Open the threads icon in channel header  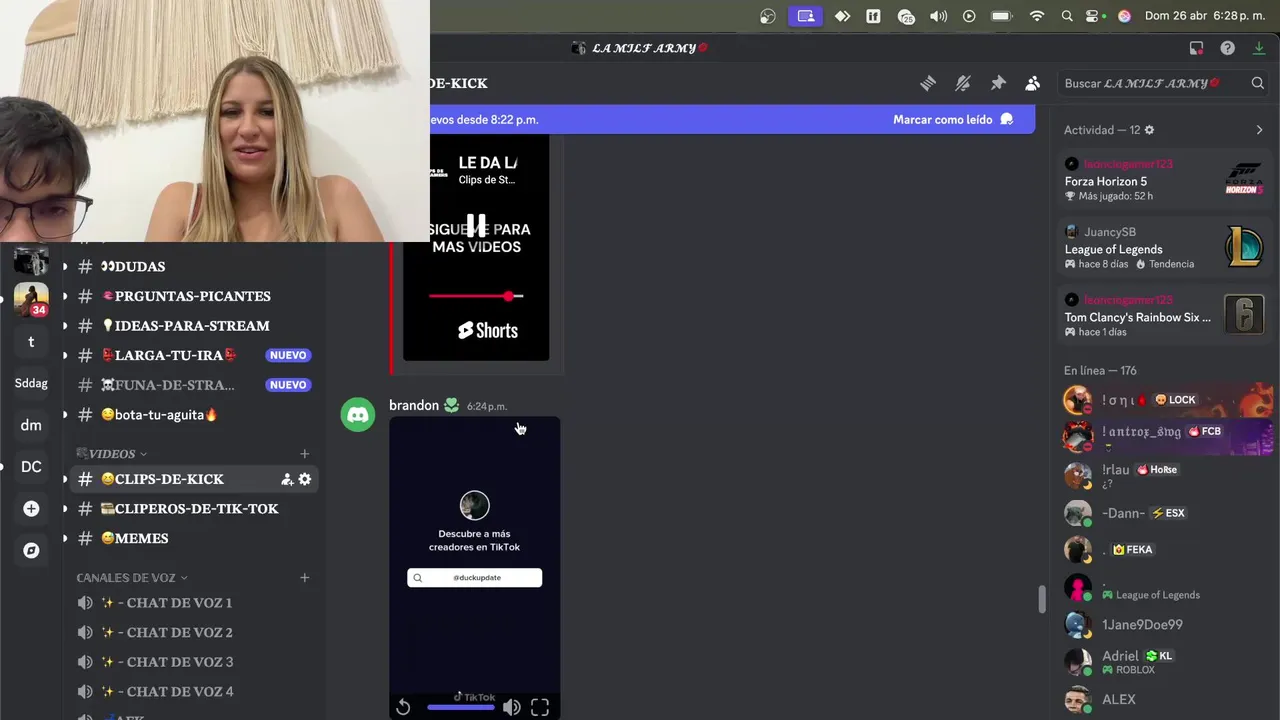point(928,83)
